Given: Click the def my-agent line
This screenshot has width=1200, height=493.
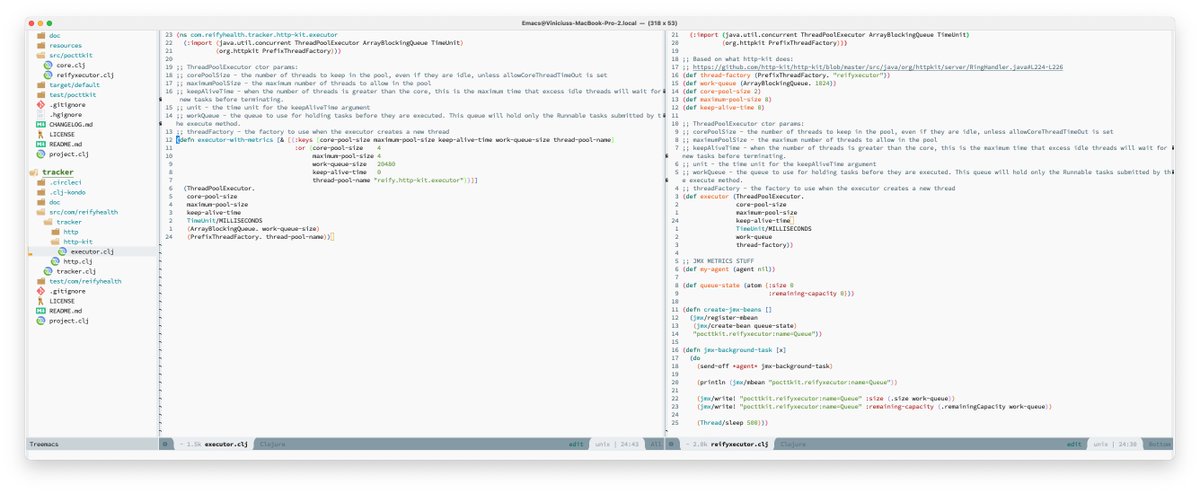Looking at the screenshot, I should point(731,270).
